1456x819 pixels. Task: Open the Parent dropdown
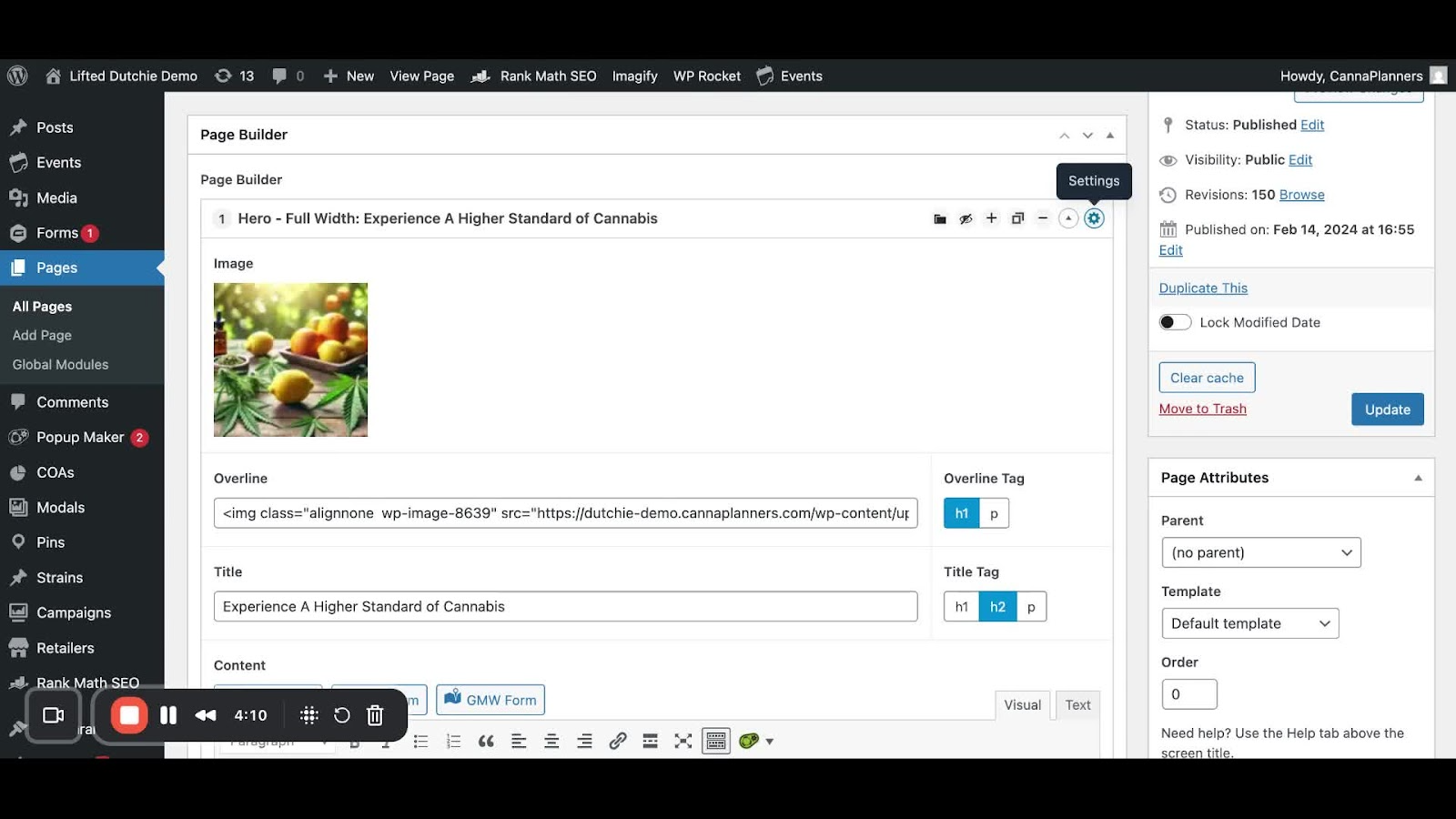pyautogui.click(x=1260, y=552)
